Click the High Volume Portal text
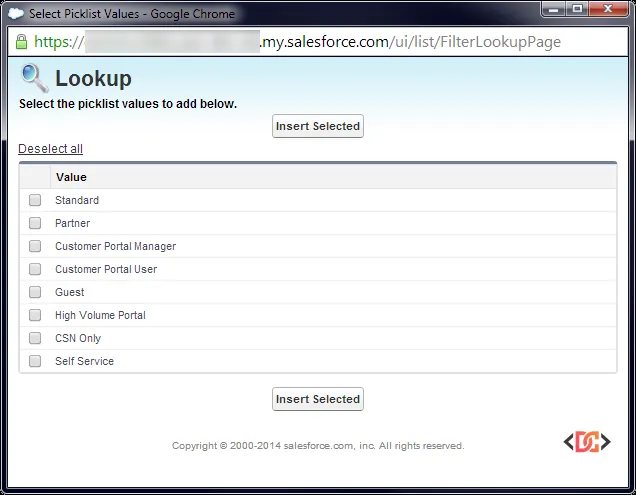Screen dimensions: 636x495 100,315
